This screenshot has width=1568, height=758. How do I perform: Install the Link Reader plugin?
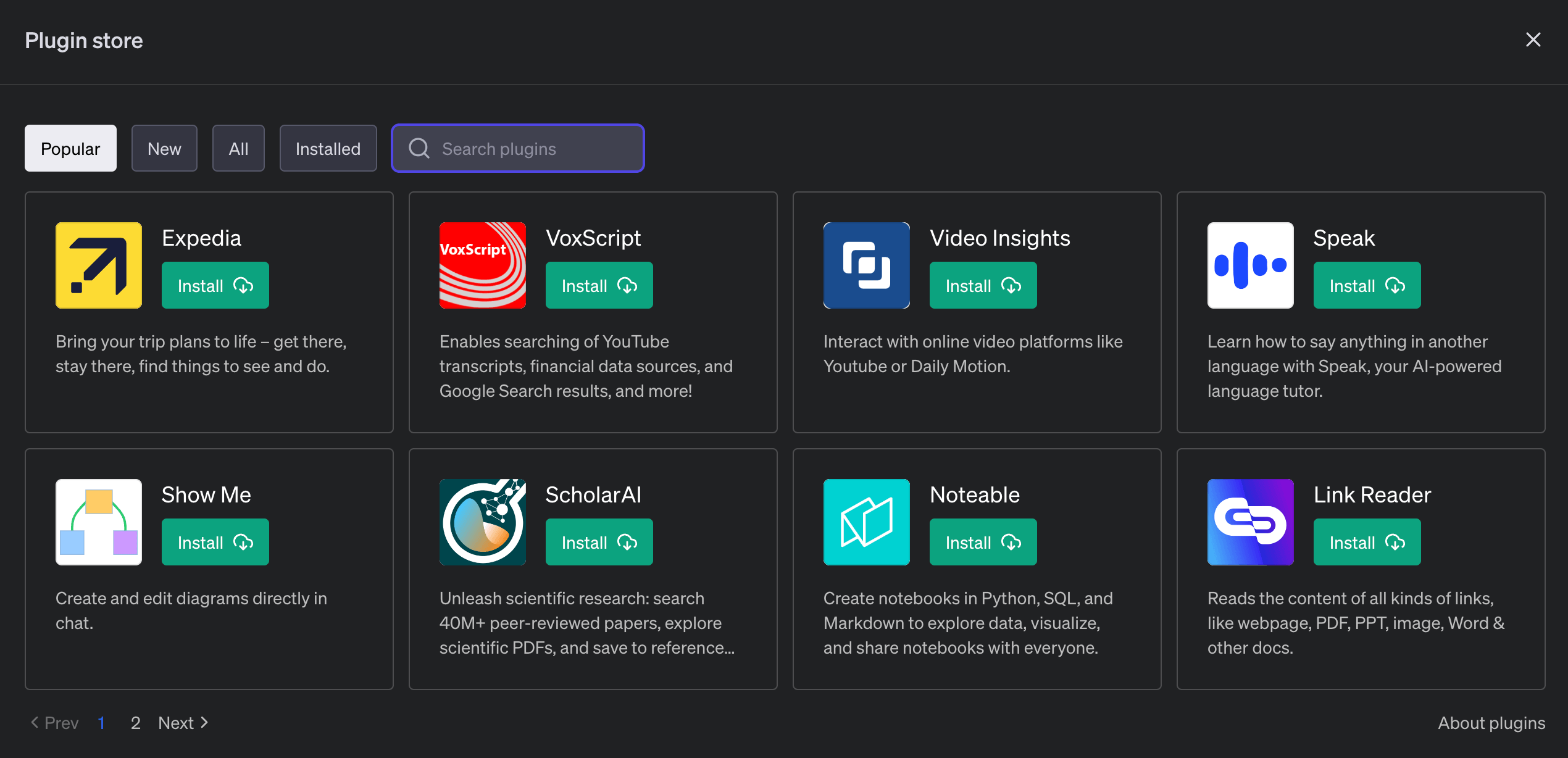pyautogui.click(x=1367, y=542)
